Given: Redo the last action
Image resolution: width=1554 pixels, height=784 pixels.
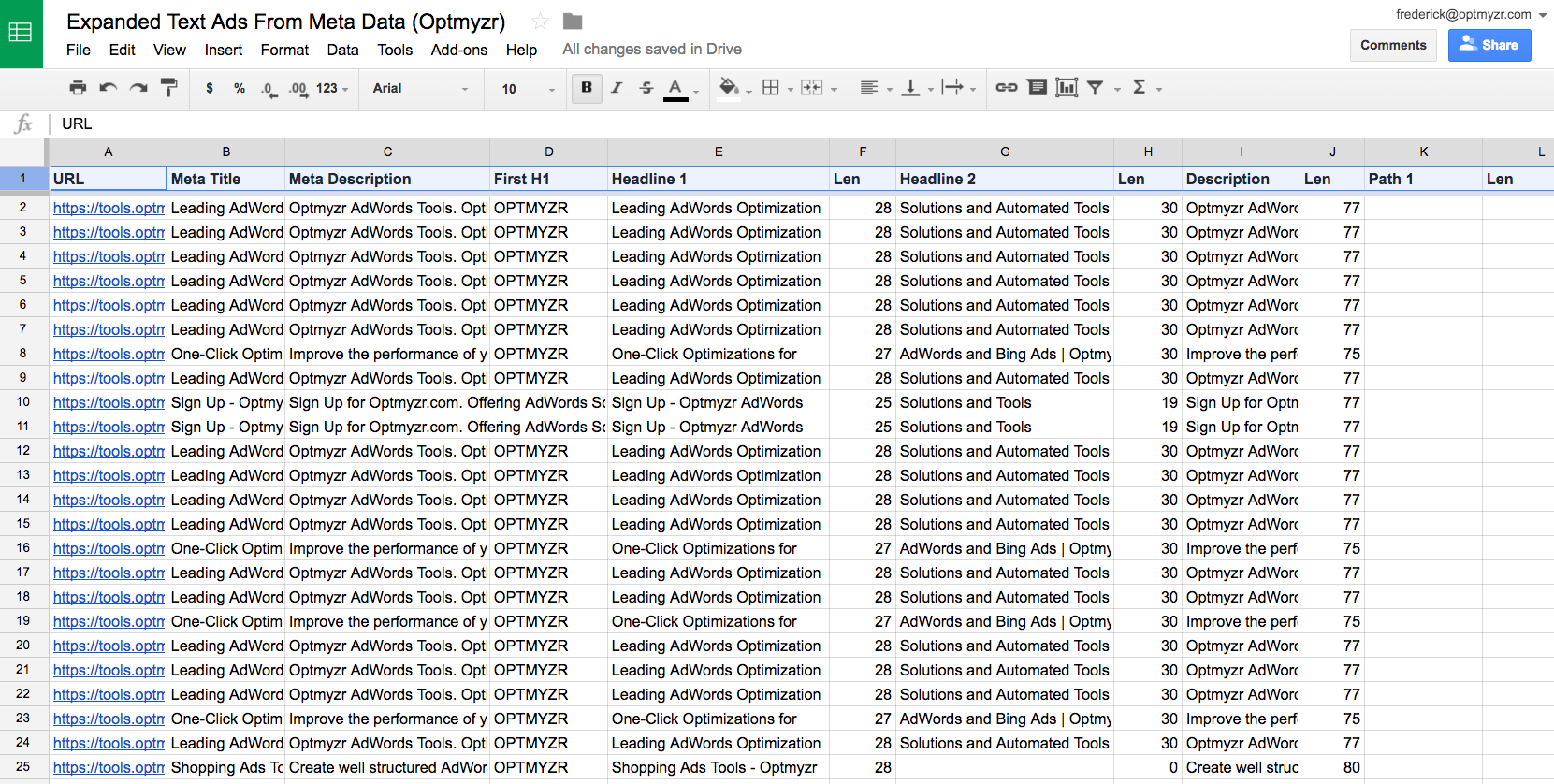Looking at the screenshot, I should pos(138,88).
